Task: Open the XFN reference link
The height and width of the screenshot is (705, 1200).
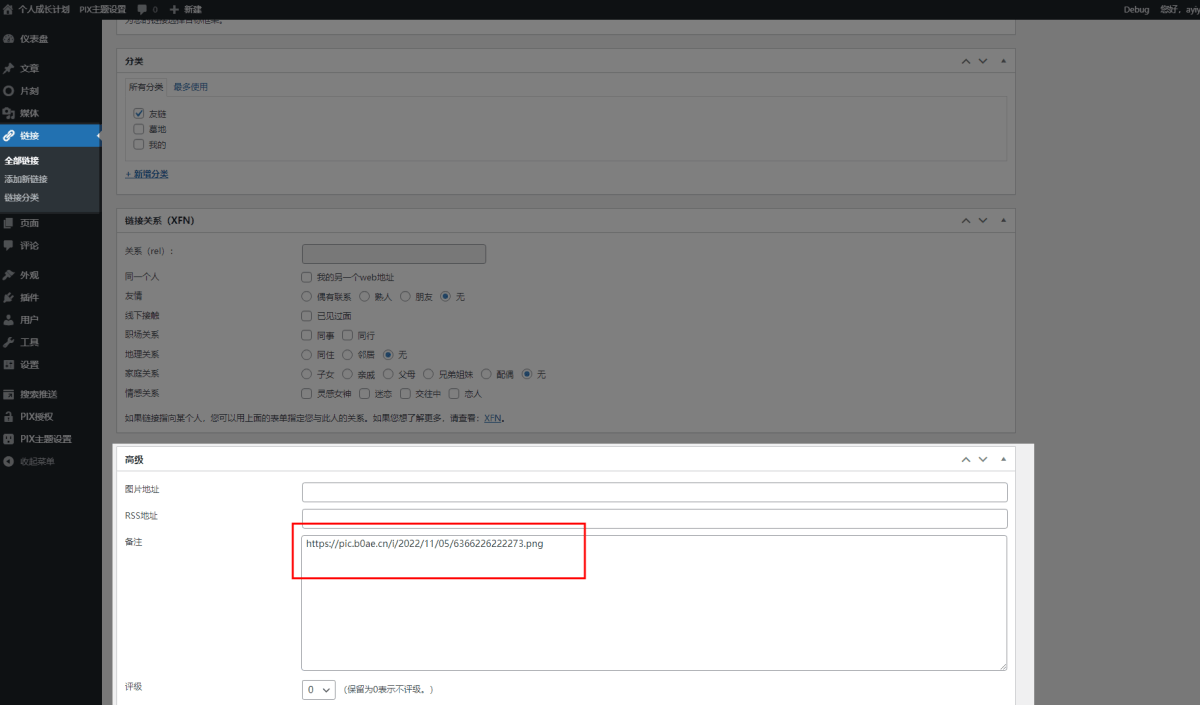Action: click(x=492, y=419)
